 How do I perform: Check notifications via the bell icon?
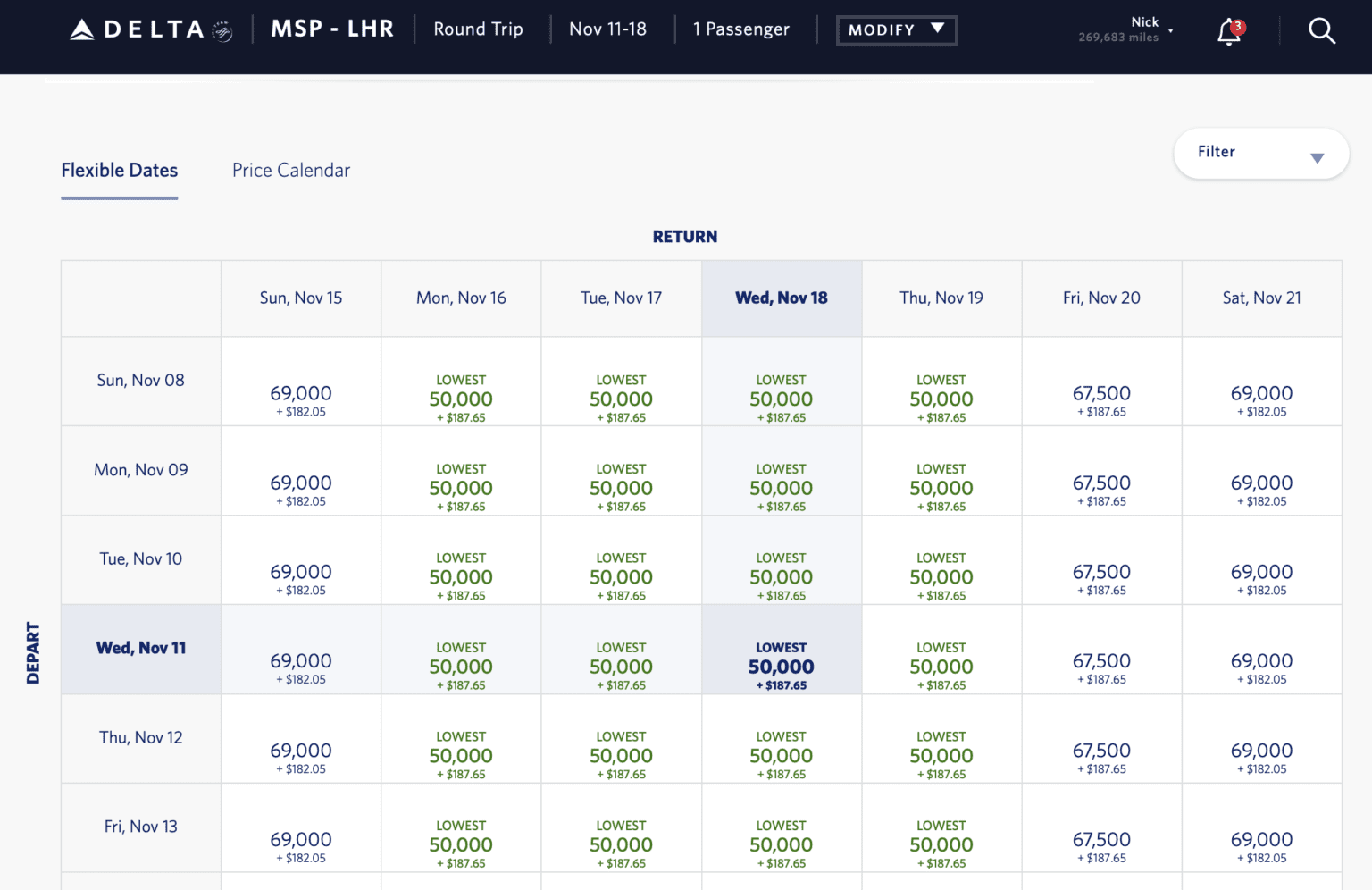pyautogui.click(x=1226, y=32)
